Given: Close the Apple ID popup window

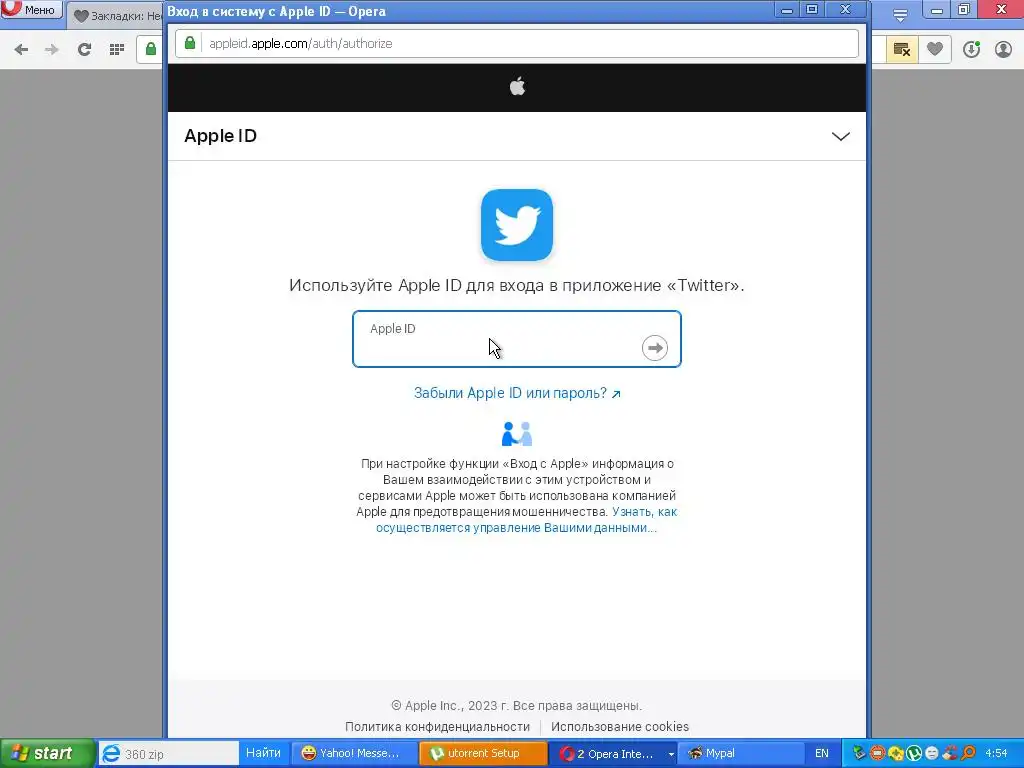Looking at the screenshot, I should 845,10.
